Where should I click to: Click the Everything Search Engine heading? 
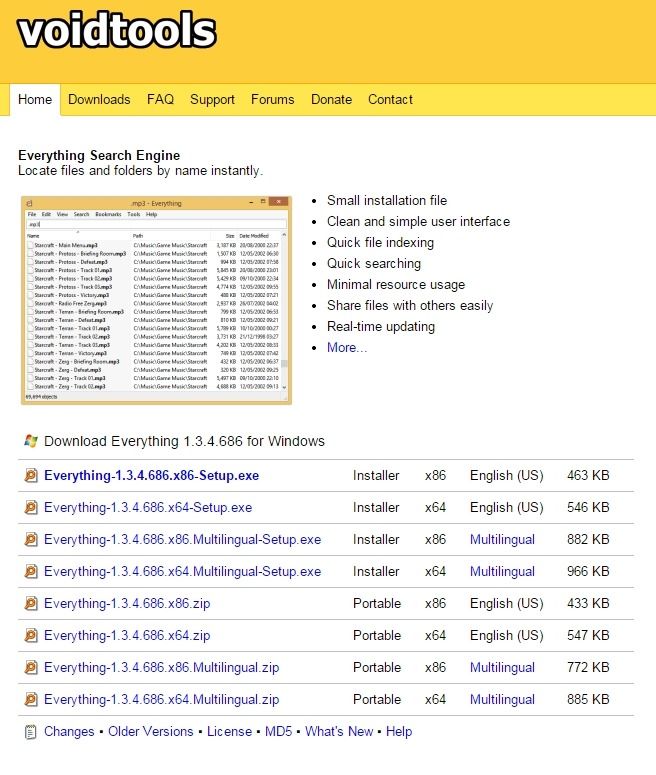point(99,155)
